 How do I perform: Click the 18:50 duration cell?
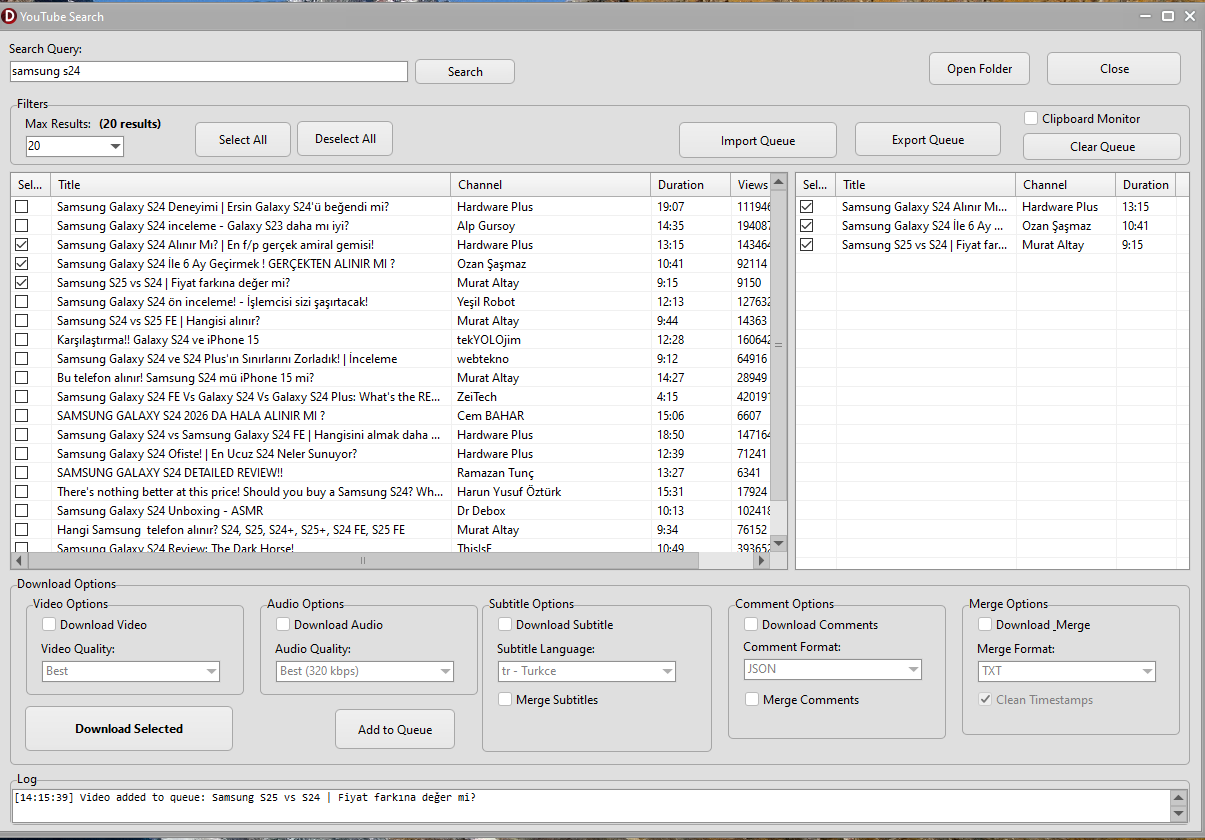click(671, 435)
